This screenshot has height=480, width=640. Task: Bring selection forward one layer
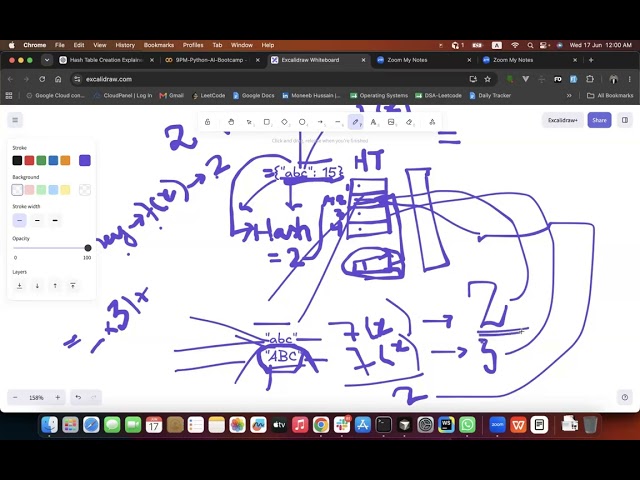coord(55,286)
